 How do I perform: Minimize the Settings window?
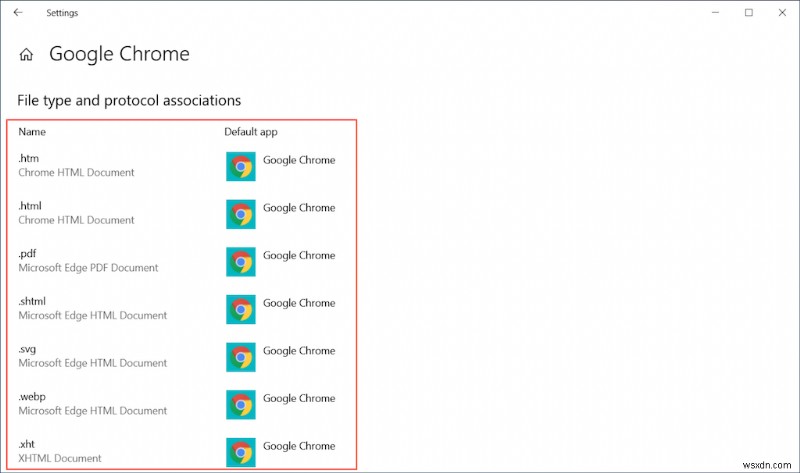click(715, 12)
